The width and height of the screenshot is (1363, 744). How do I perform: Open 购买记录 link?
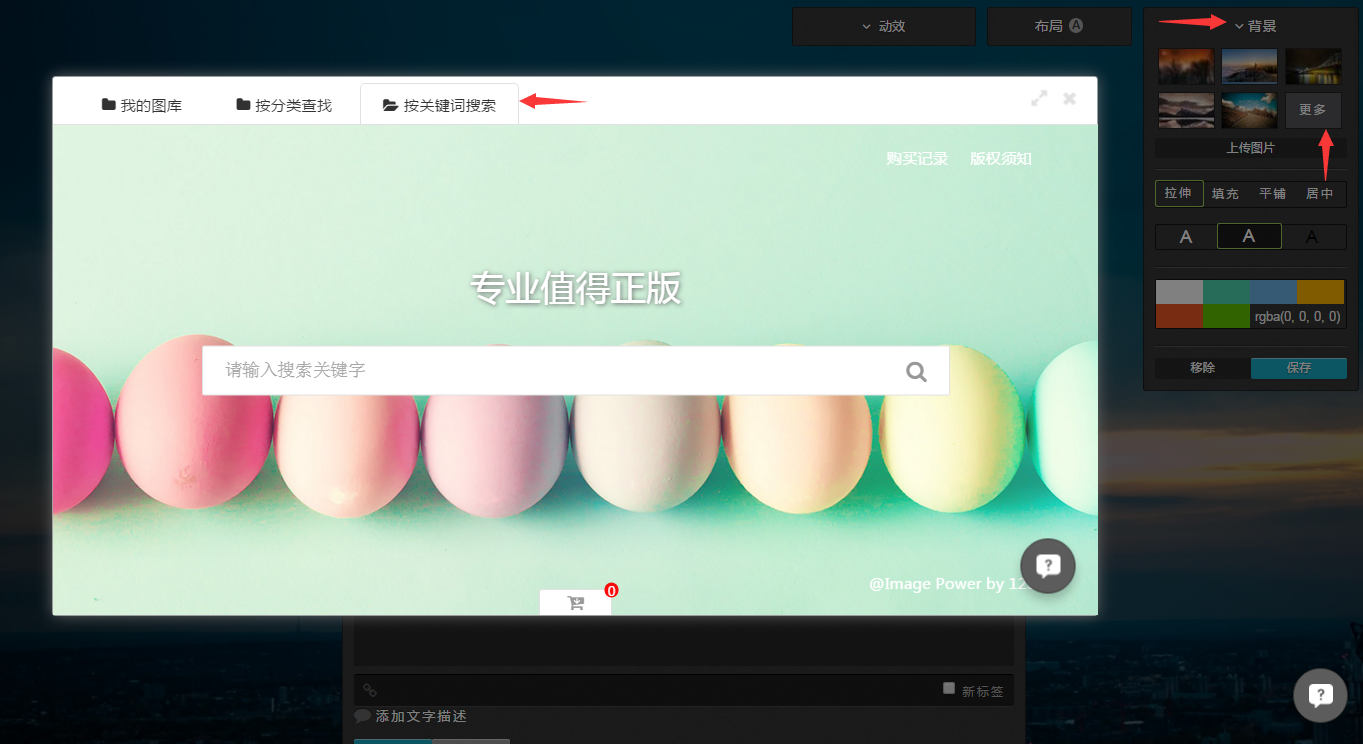tap(917, 159)
